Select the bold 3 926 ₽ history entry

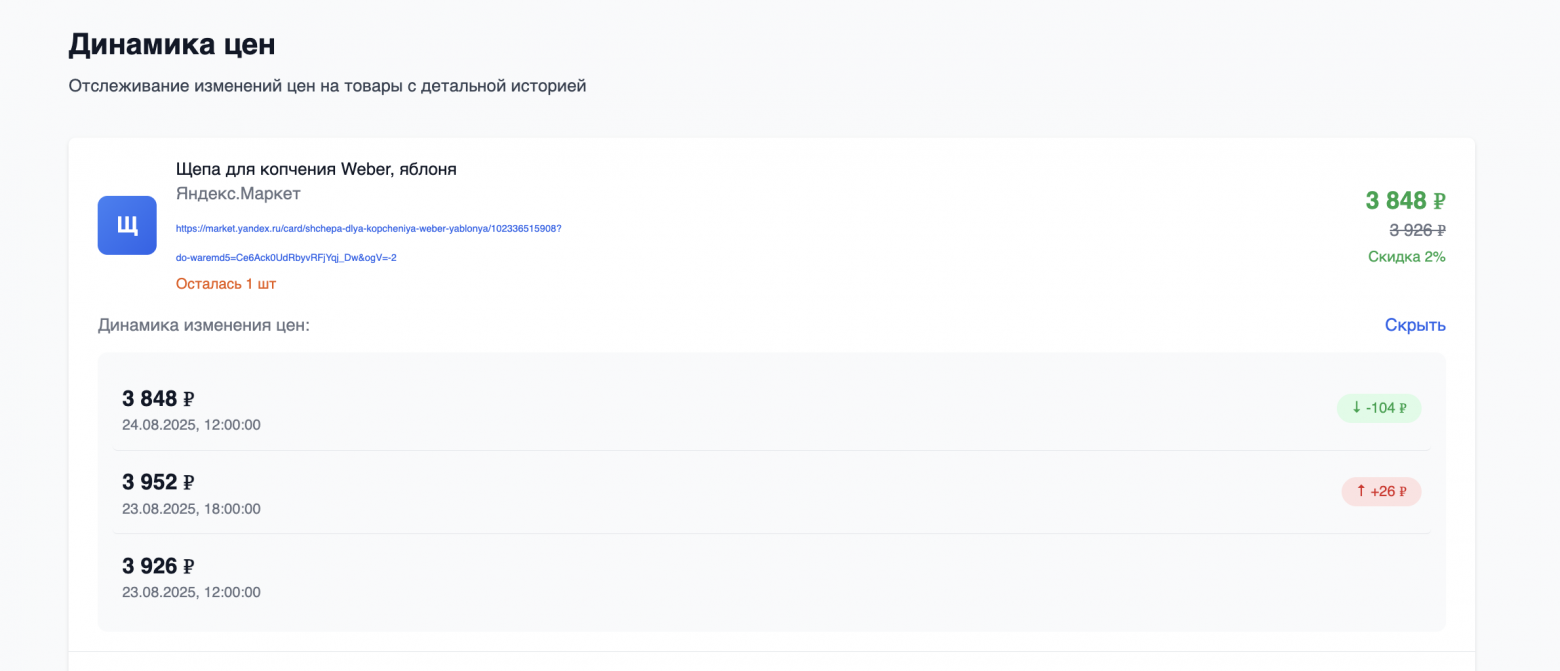point(158,566)
